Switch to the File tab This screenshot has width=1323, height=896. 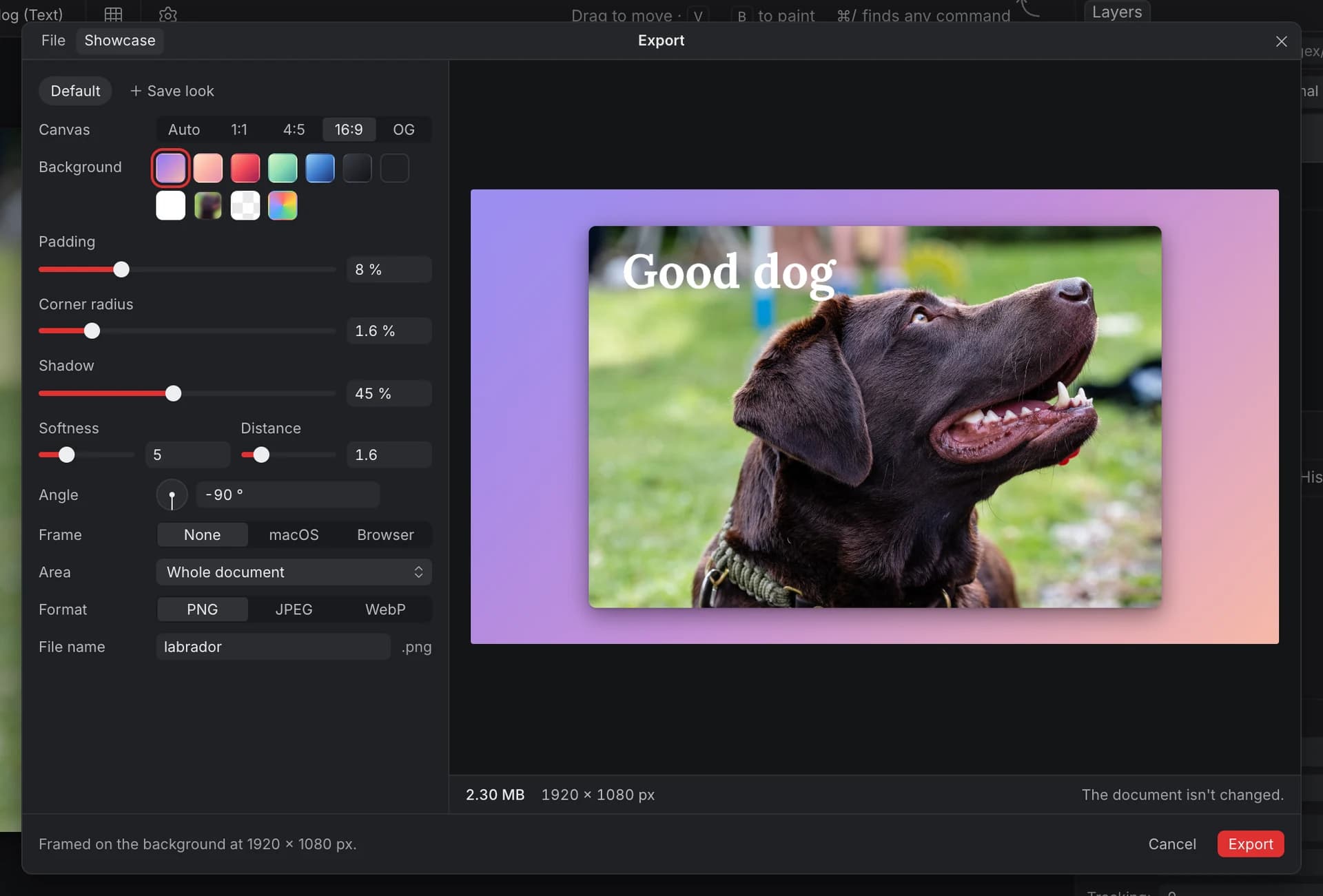click(x=53, y=41)
